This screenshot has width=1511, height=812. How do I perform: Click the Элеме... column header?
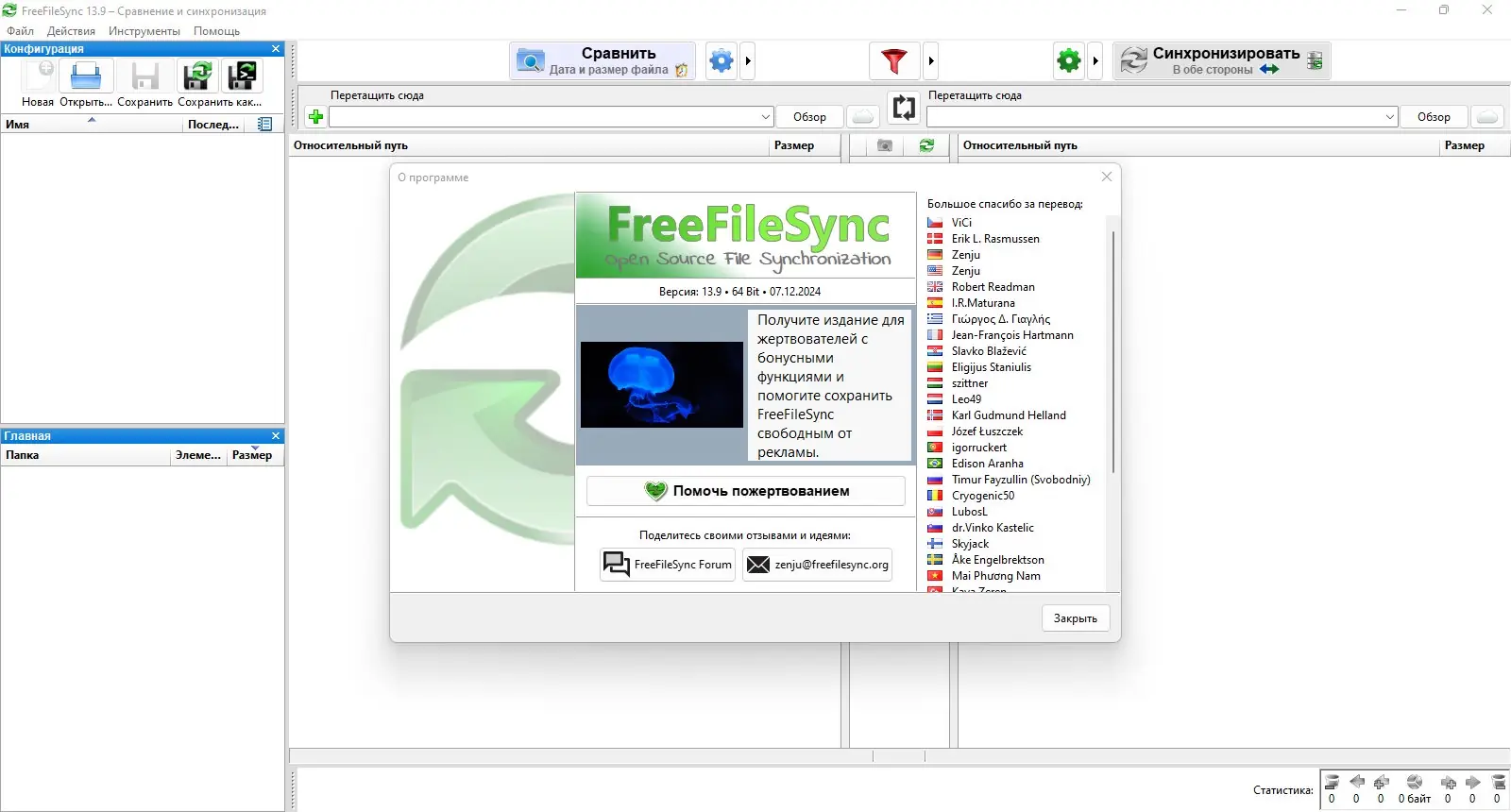tap(198, 455)
